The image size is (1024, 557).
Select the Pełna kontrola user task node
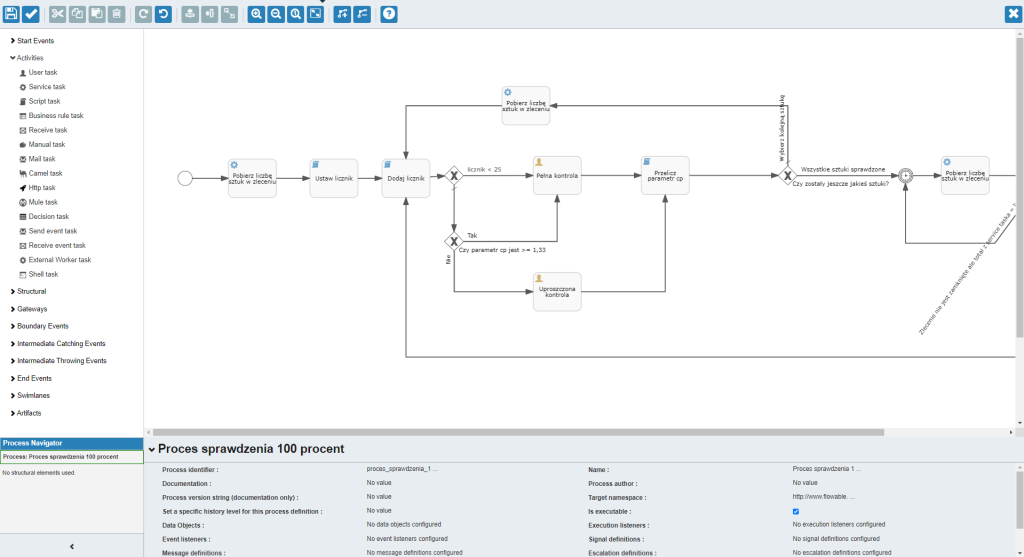click(x=557, y=175)
